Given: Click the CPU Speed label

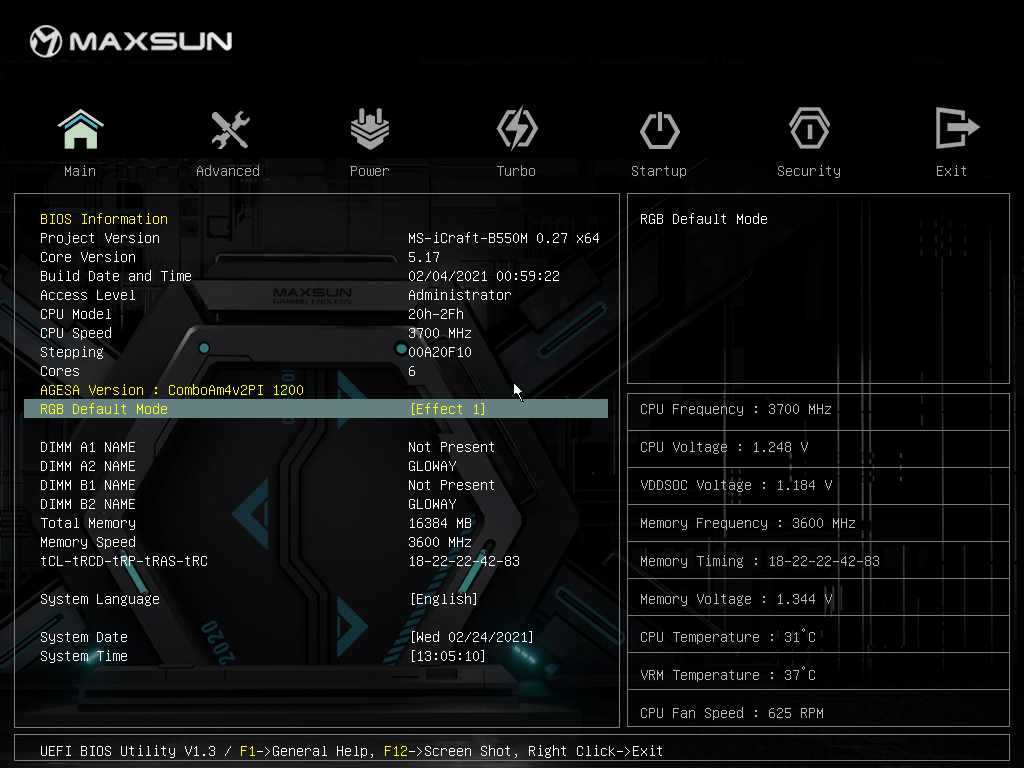Looking at the screenshot, I should tap(76, 332).
